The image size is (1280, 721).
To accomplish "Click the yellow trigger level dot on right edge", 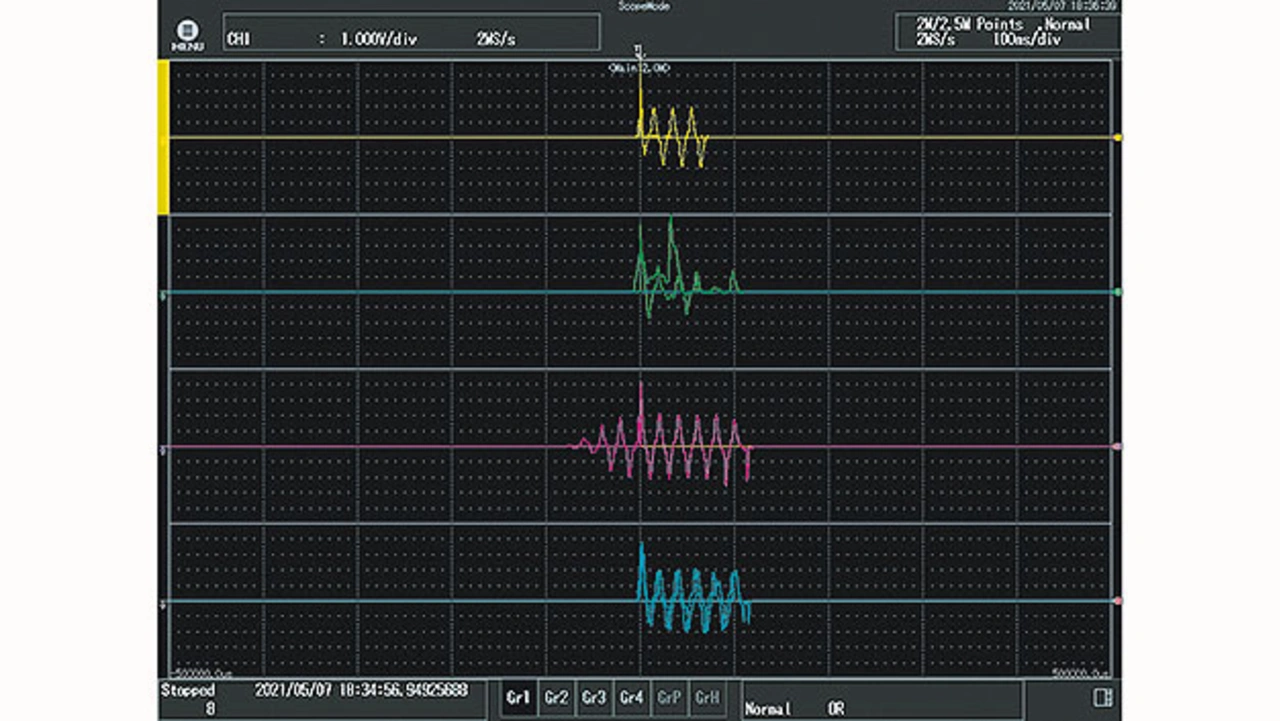I will [x=1117, y=137].
